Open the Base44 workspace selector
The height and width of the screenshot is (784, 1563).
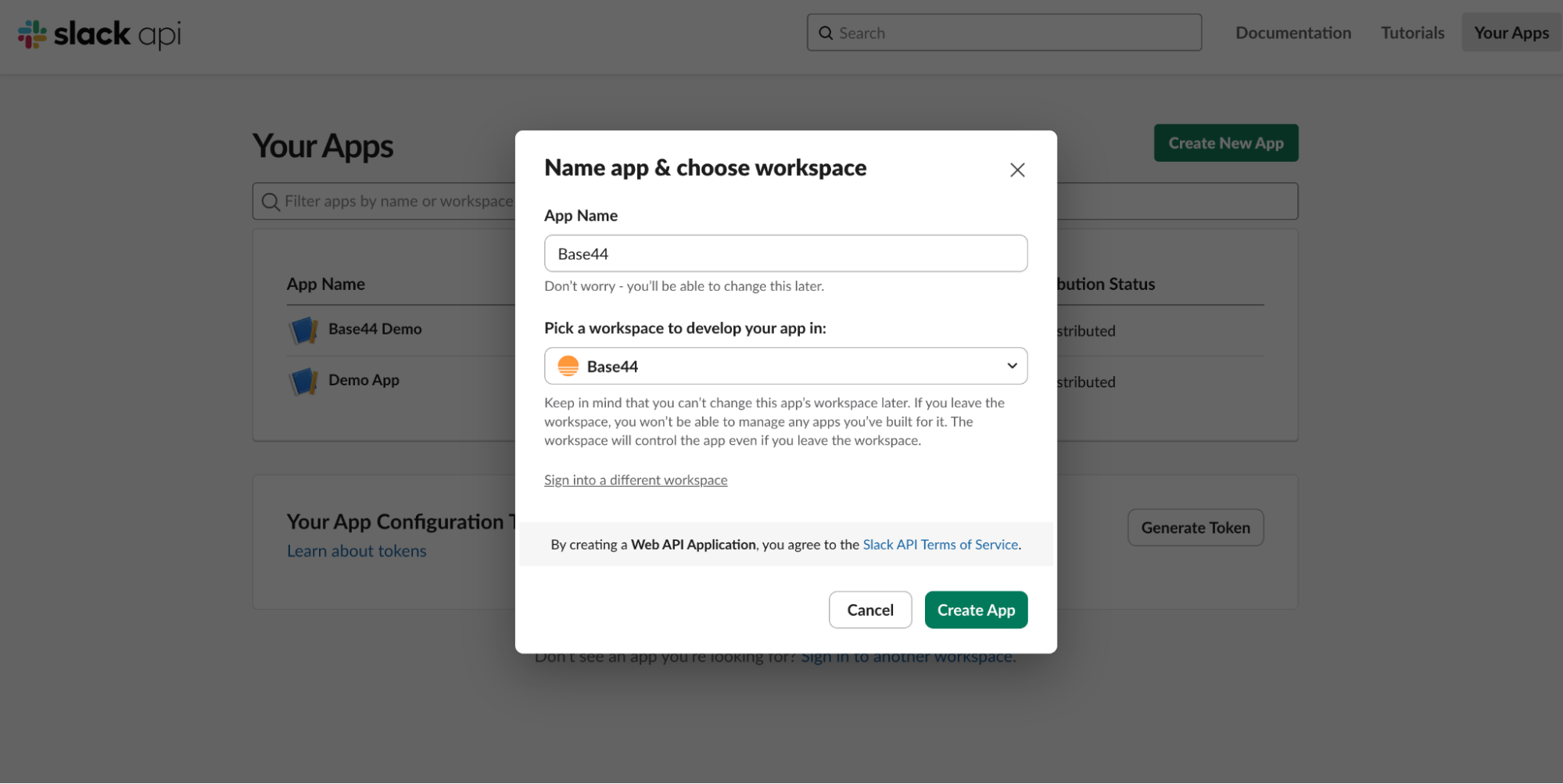click(x=785, y=366)
